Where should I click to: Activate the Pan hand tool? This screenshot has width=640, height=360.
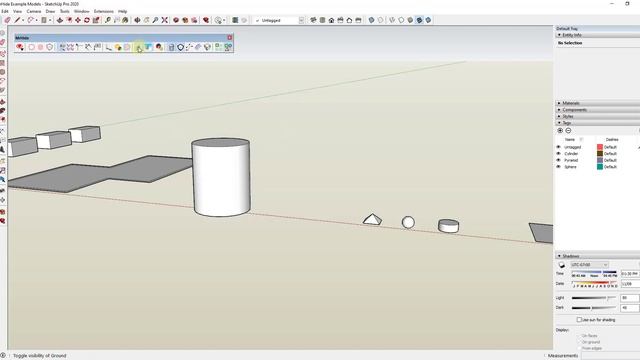point(146,20)
